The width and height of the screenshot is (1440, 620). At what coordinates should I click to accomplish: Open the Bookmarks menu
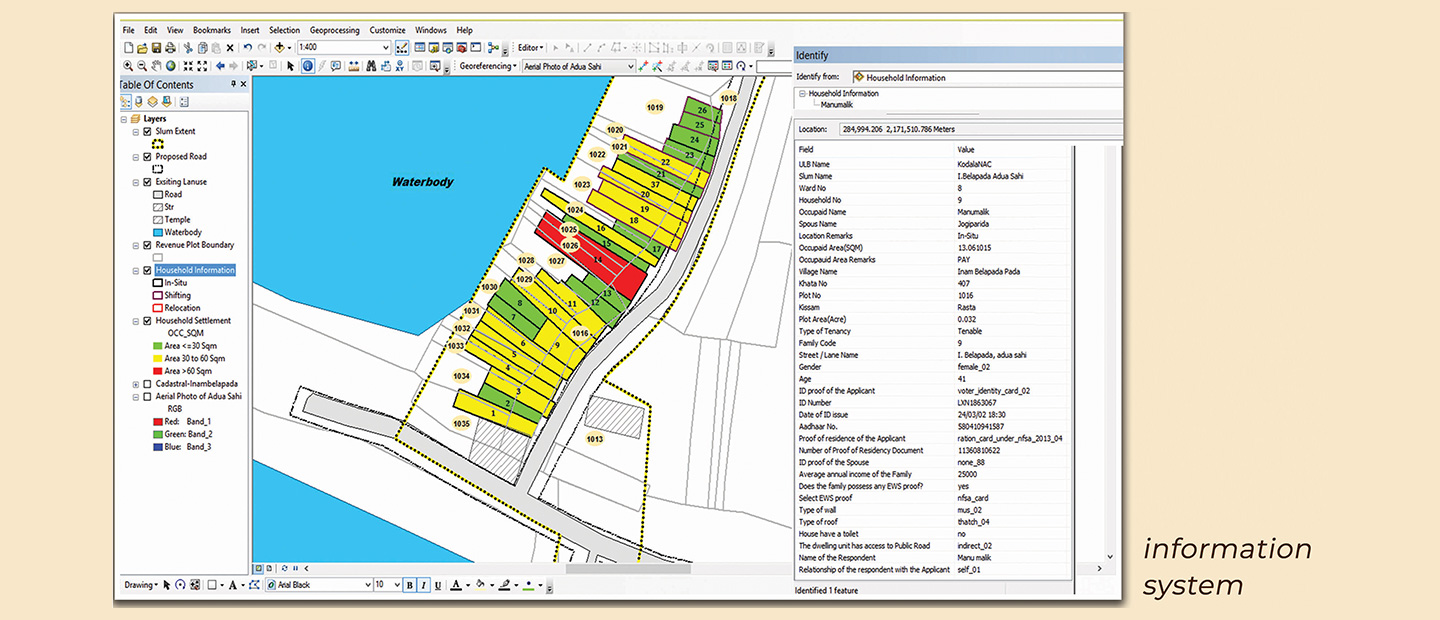(212, 31)
